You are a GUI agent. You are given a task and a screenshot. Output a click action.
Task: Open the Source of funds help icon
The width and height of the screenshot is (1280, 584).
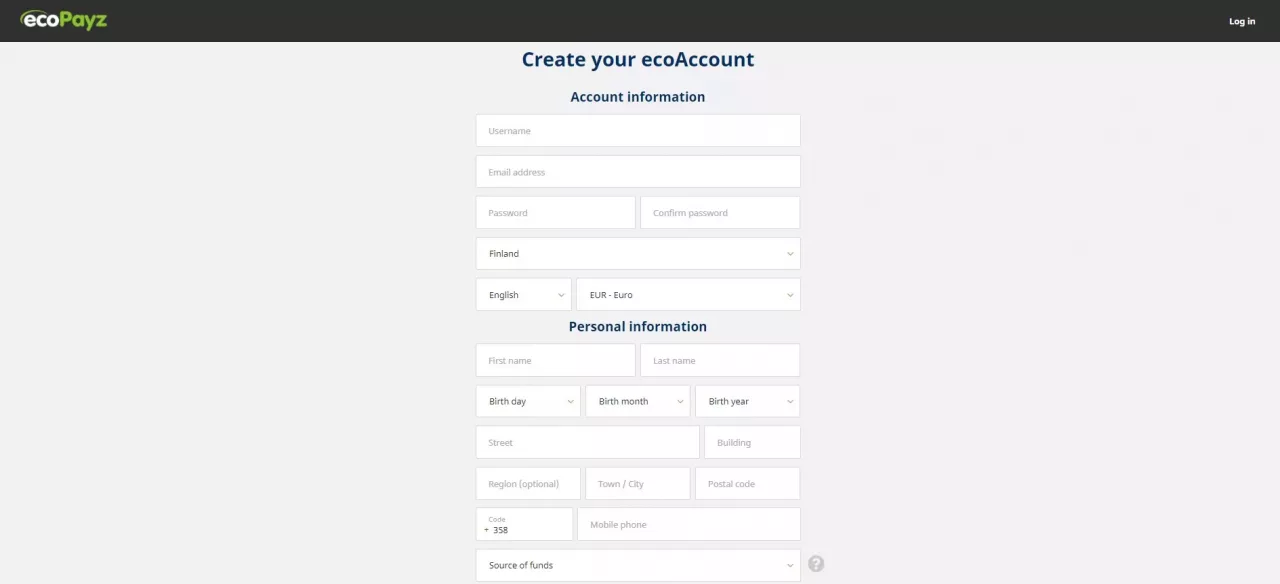click(816, 564)
